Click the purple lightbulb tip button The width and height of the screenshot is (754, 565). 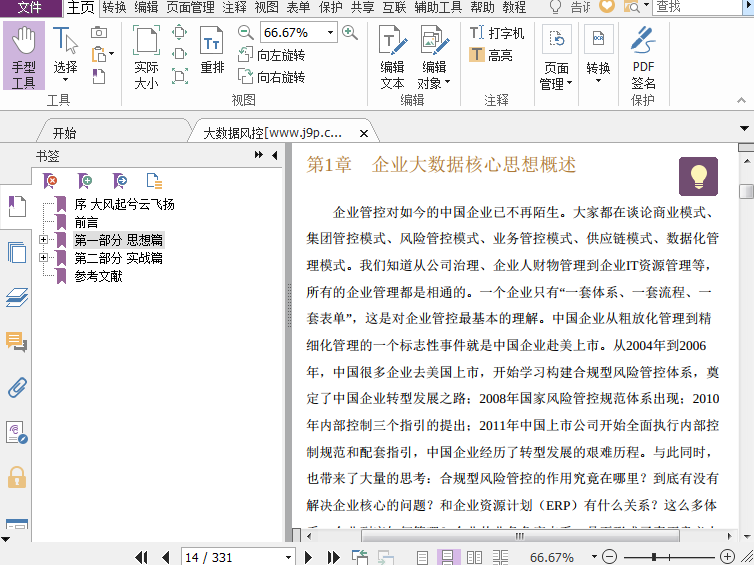tap(698, 176)
